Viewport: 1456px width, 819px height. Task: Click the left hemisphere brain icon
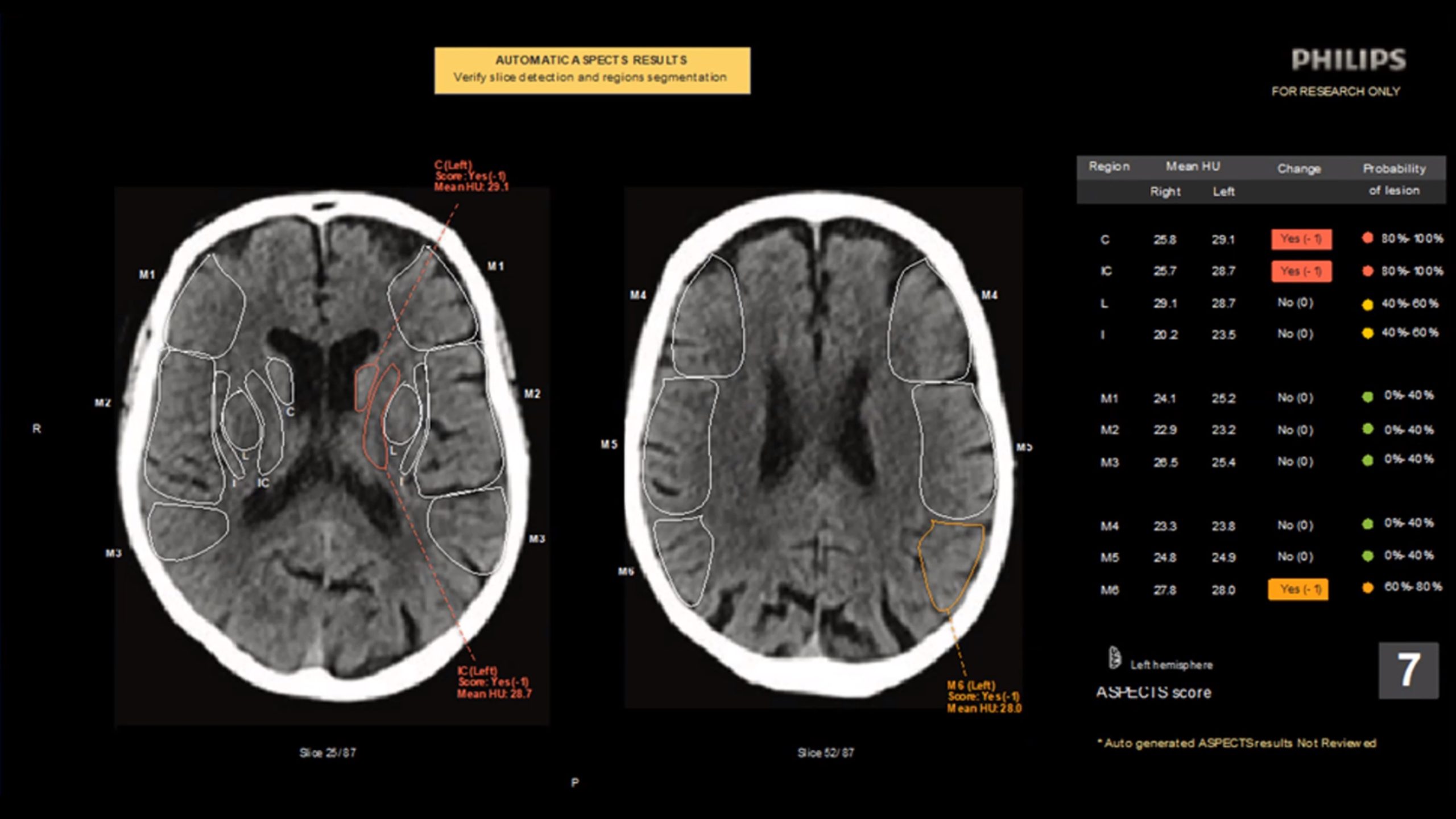pos(1114,659)
